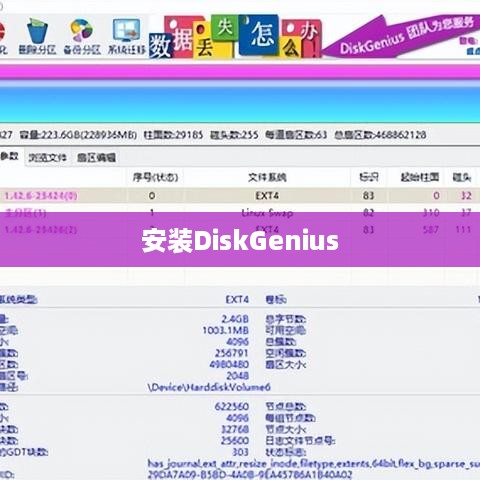Click the 每道扇区数:63 text
The width and height of the screenshot is (480, 480).
pyautogui.click(x=296, y=135)
